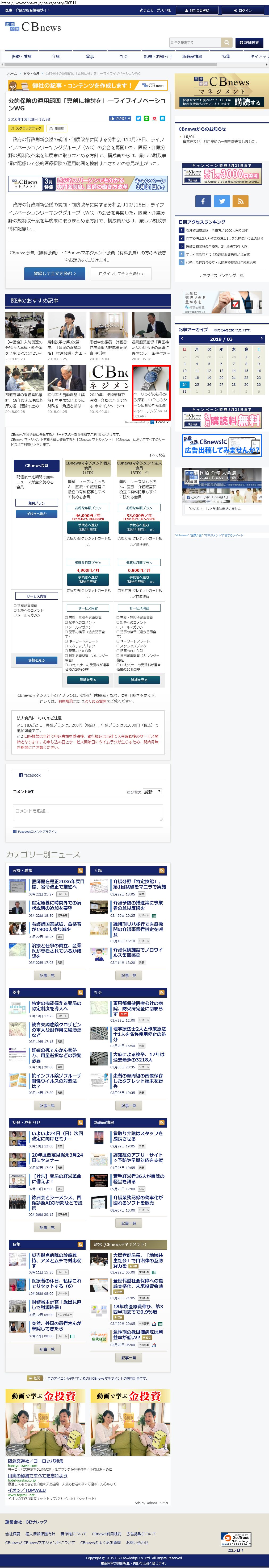
Task: Click the watch advertisement thumbnail
Action: click(x=151, y=378)
